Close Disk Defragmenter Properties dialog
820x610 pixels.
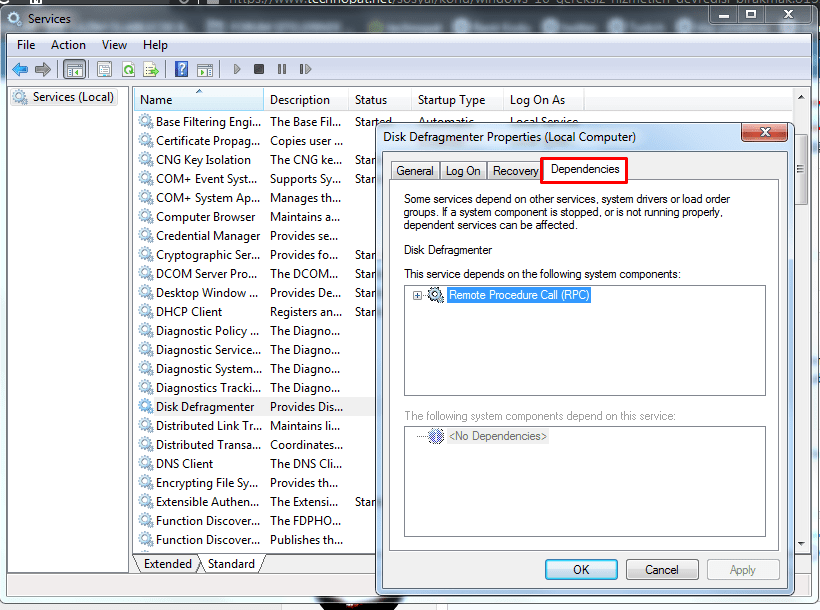(x=765, y=132)
